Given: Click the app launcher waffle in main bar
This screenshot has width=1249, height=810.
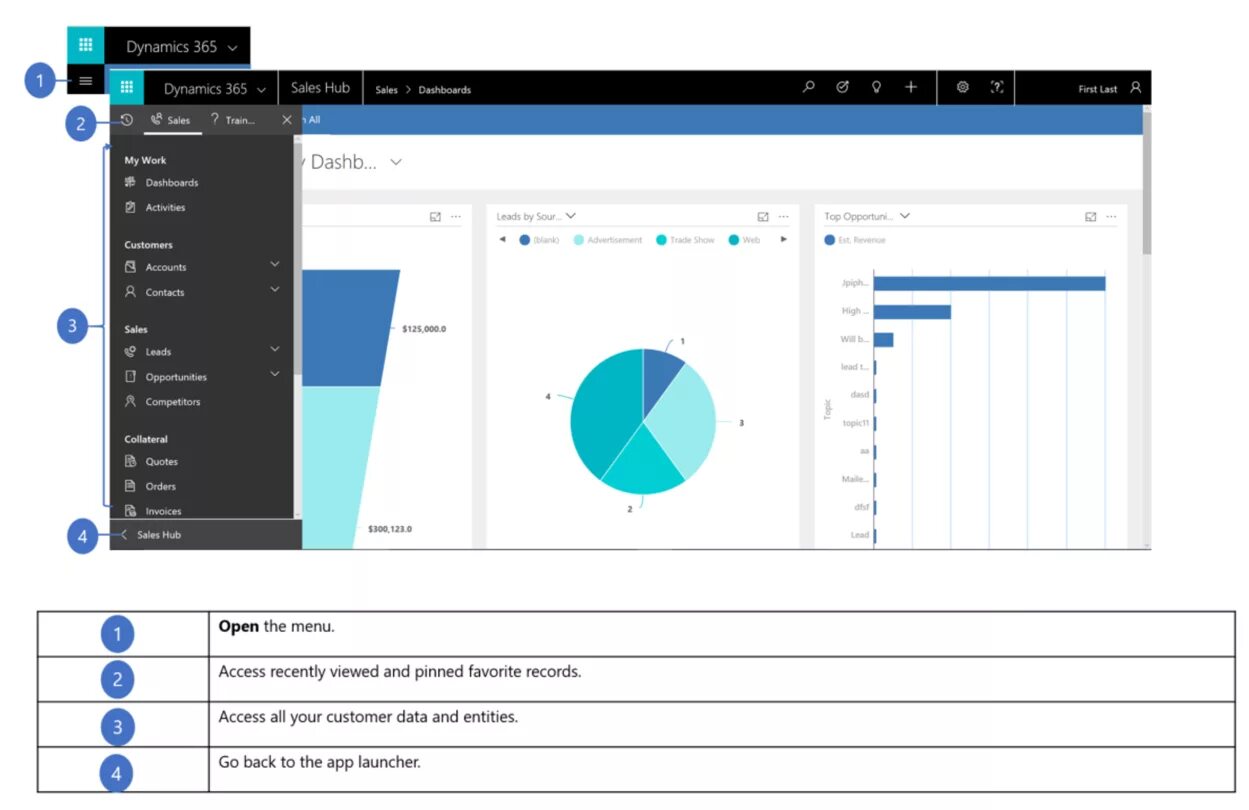Looking at the screenshot, I should pyautogui.click(x=127, y=88).
